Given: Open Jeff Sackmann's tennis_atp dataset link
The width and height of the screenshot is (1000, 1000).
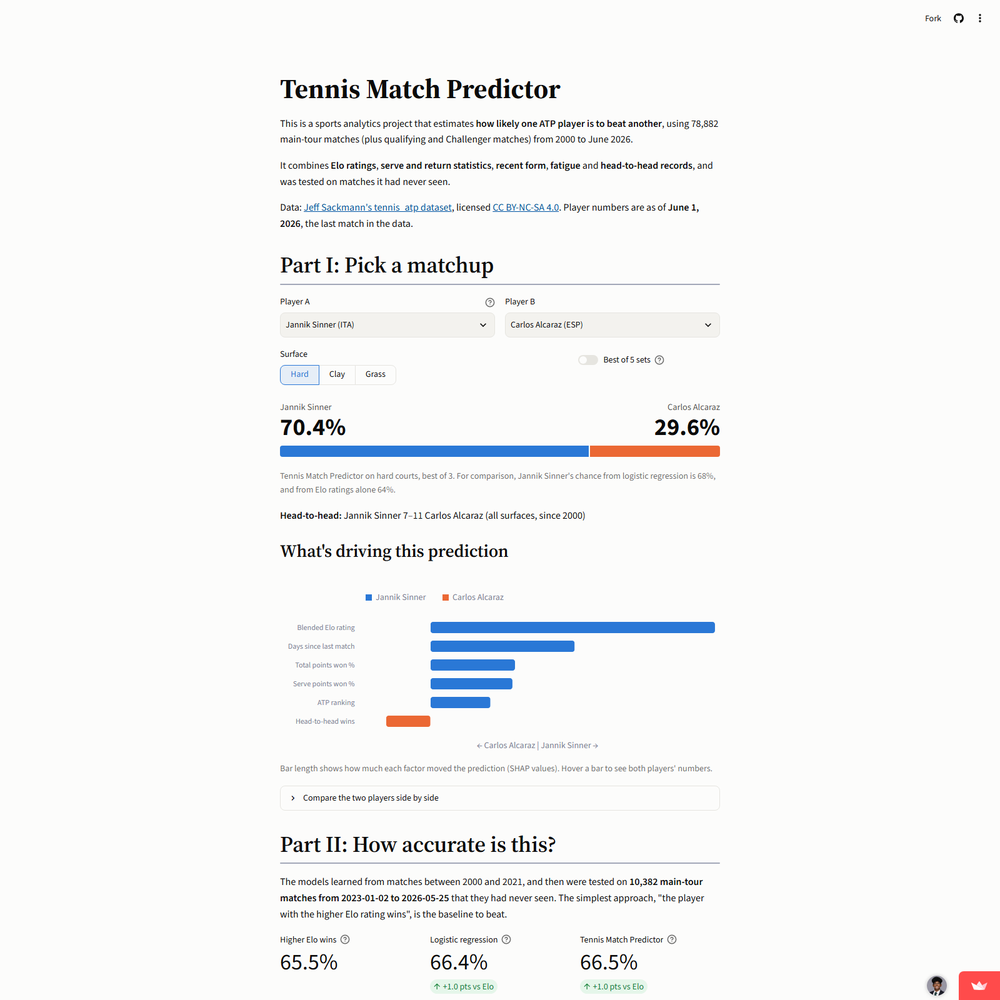Looking at the screenshot, I should pos(378,207).
